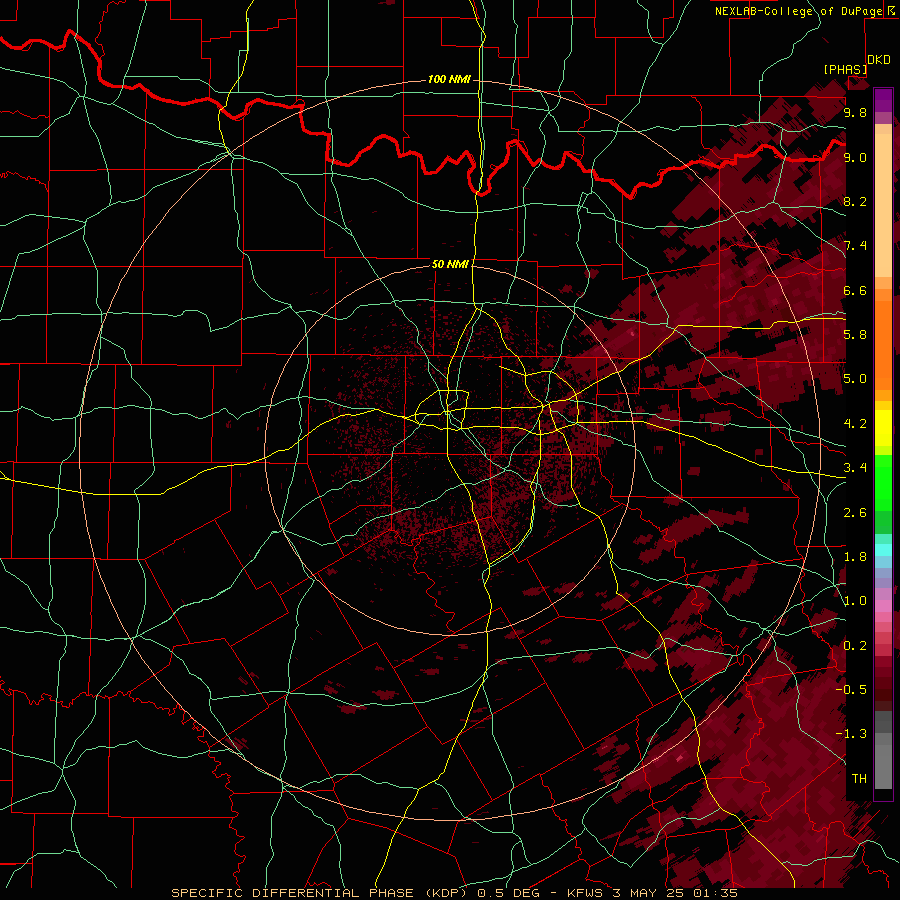The height and width of the screenshot is (900, 900).
Task: Click the [PHAS] legend unit label
Action: [845, 69]
